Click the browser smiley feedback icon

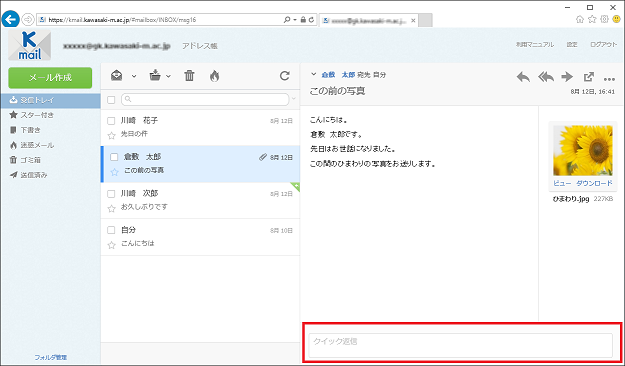coord(617,19)
